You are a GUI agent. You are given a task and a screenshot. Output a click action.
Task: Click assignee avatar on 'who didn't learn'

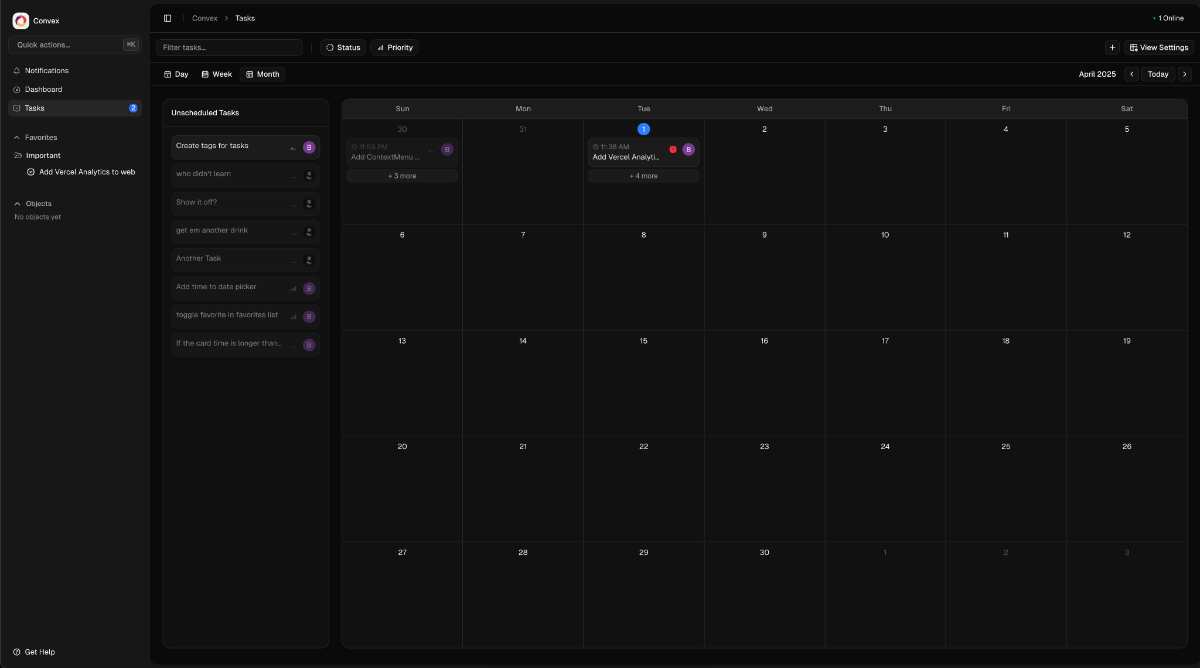pos(309,175)
